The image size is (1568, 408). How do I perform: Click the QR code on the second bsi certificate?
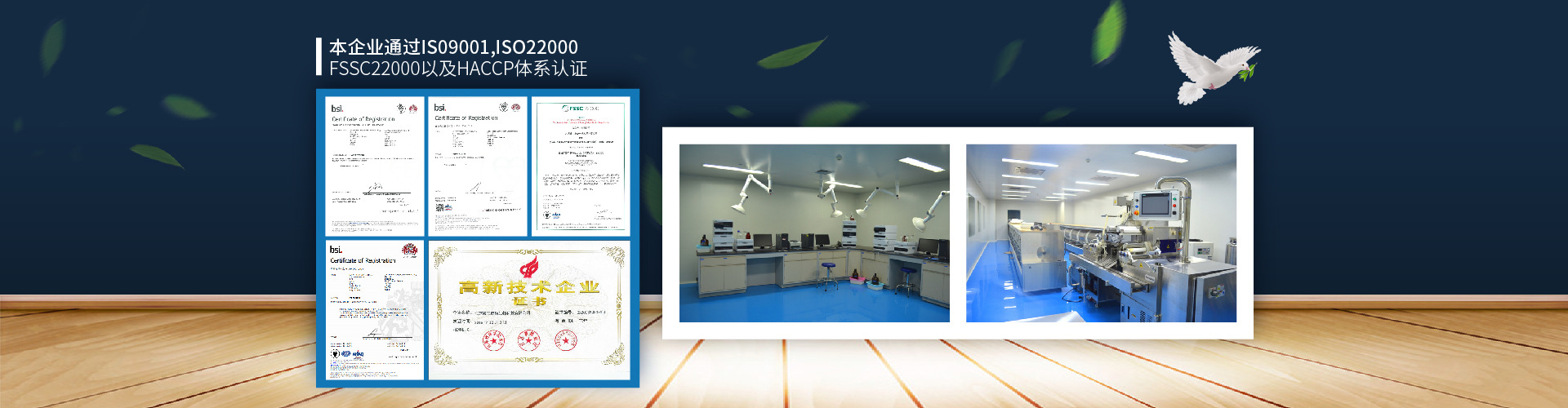tap(440, 207)
